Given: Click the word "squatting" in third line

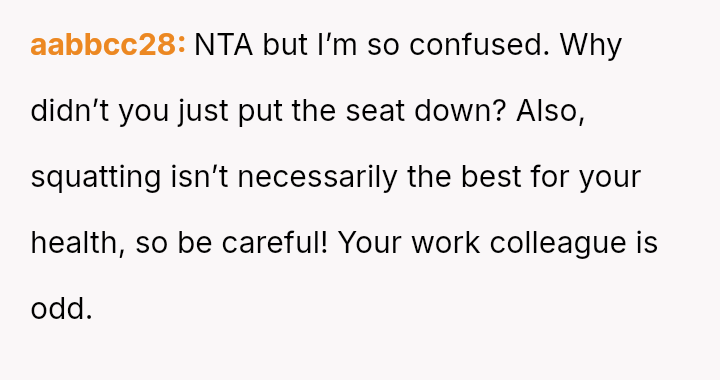Looking at the screenshot, I should (96, 178).
